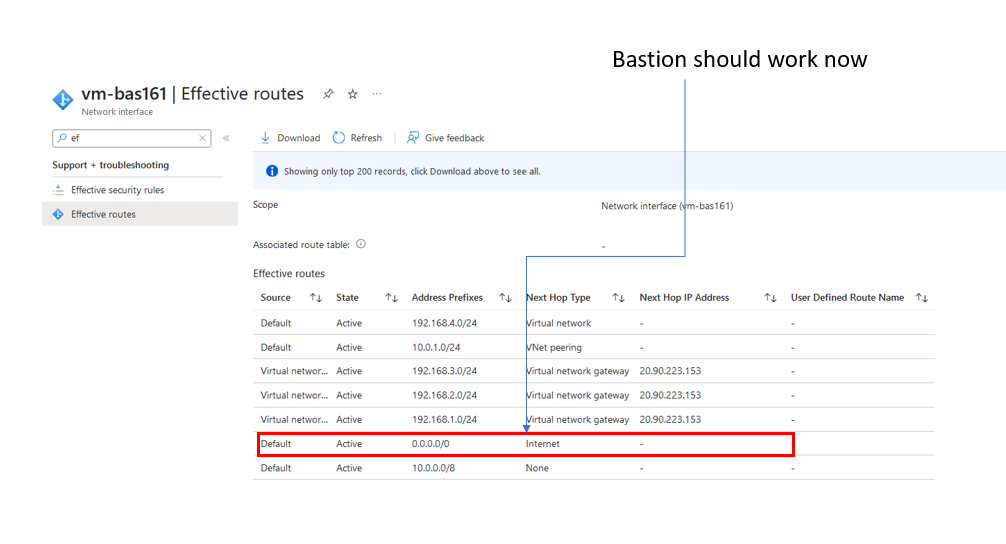Sort table by Next Hop IP Address

tap(771, 298)
